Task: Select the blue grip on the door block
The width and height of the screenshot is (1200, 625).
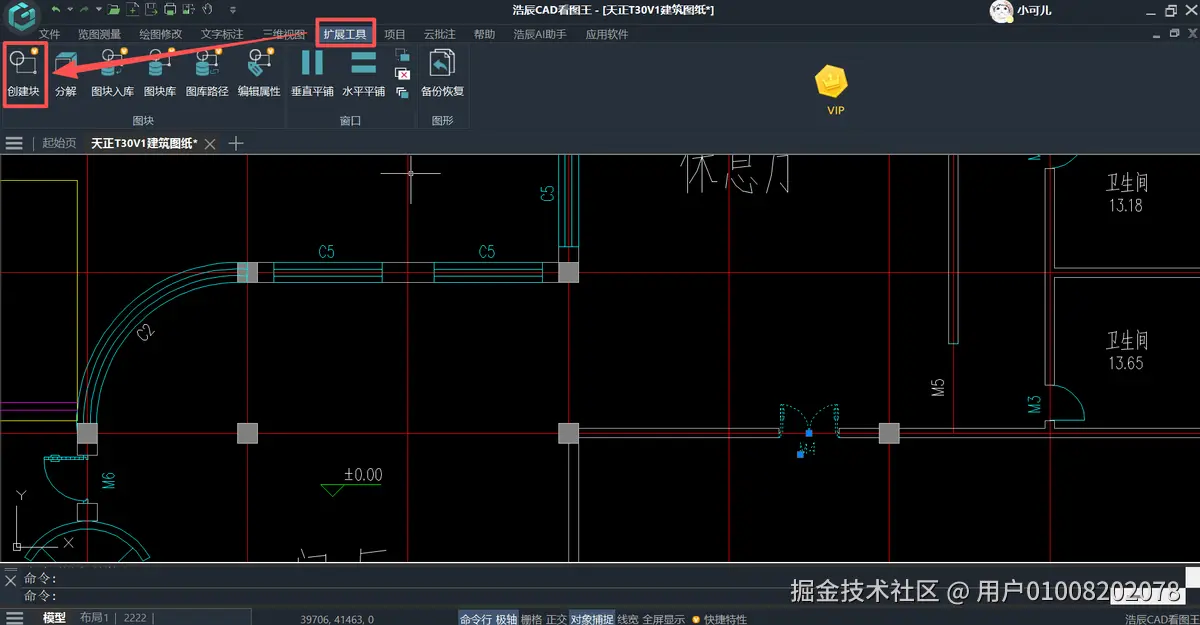Action: 809,433
